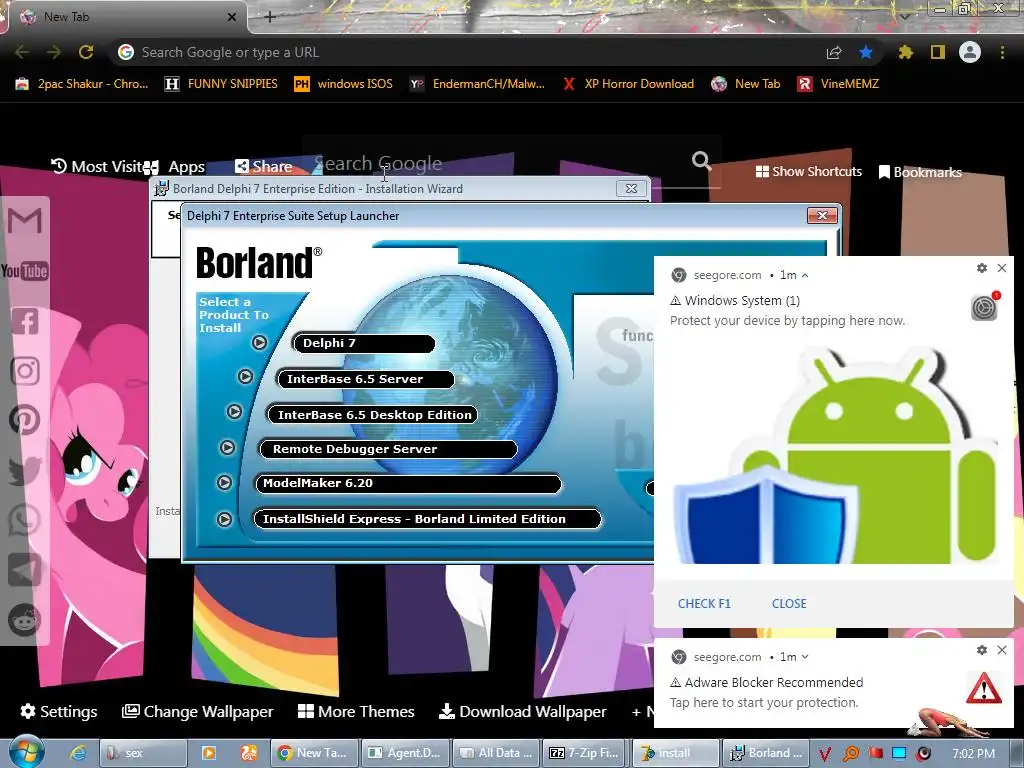1024x768 pixels.
Task: Select InstallShield Express Borland Limited Edition
Action: pos(427,519)
